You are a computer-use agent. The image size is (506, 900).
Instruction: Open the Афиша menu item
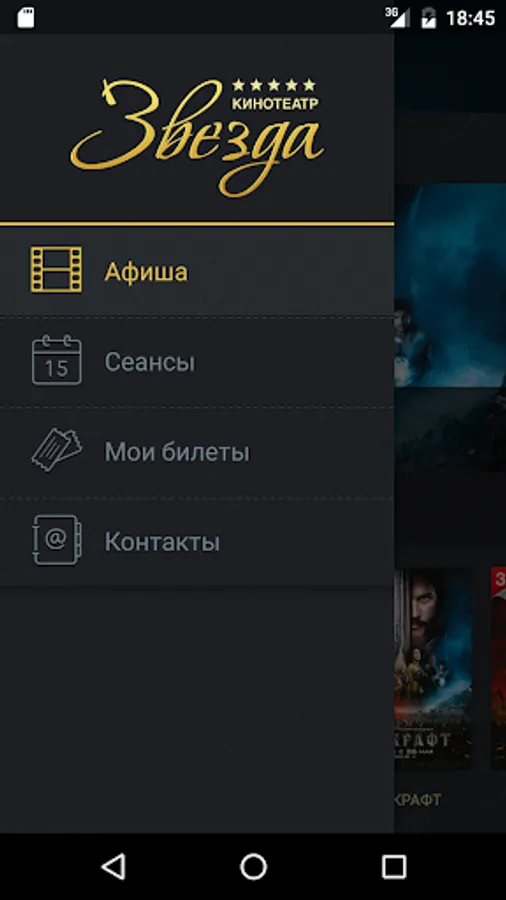click(x=197, y=271)
